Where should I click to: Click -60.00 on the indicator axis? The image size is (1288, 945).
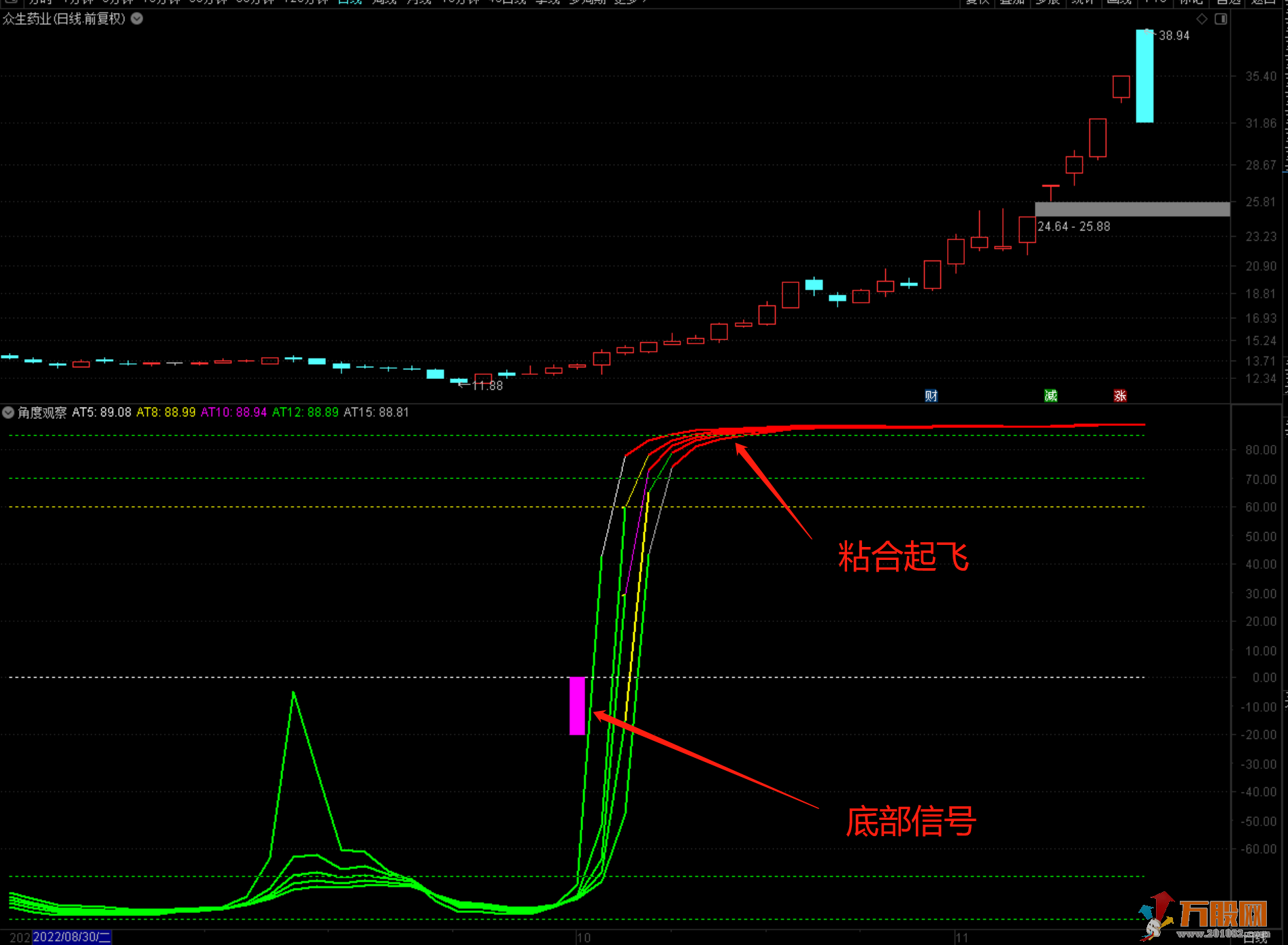[1259, 849]
